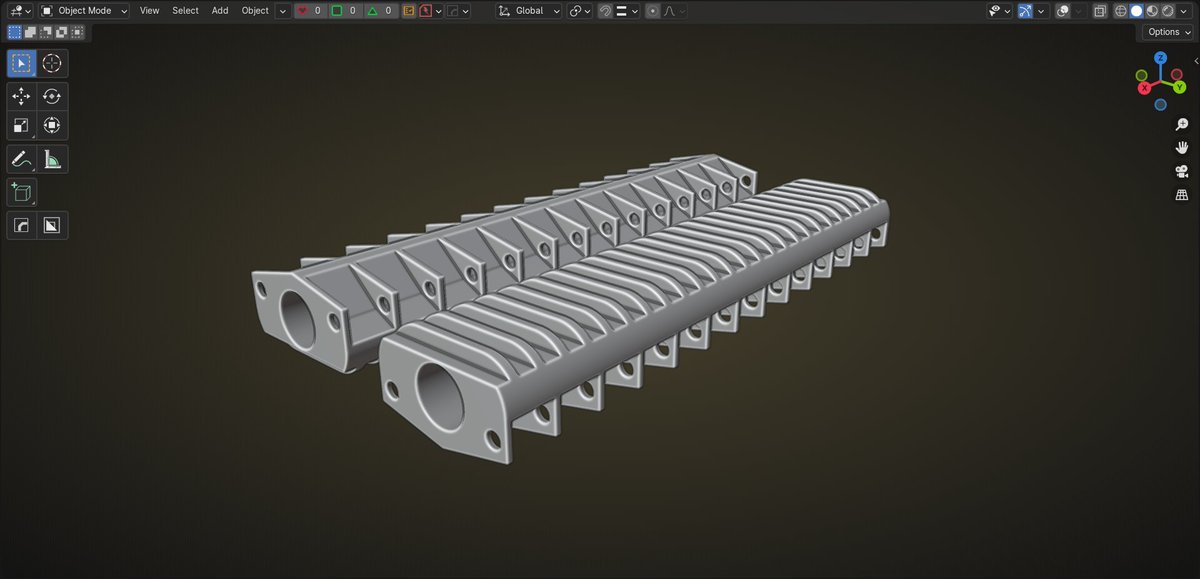The width and height of the screenshot is (1200, 579).
Task: Click the green triangle counter icon
Action: [372, 10]
